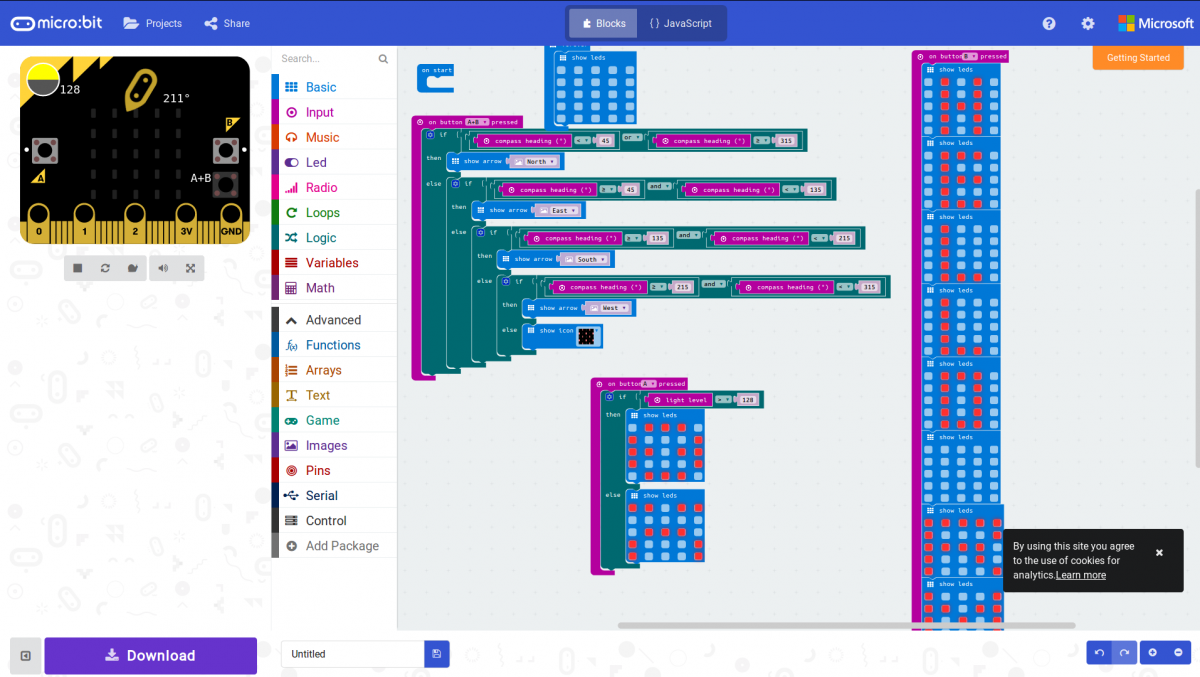Open the Help question mark menu
The width and height of the screenshot is (1200, 677).
point(1049,23)
